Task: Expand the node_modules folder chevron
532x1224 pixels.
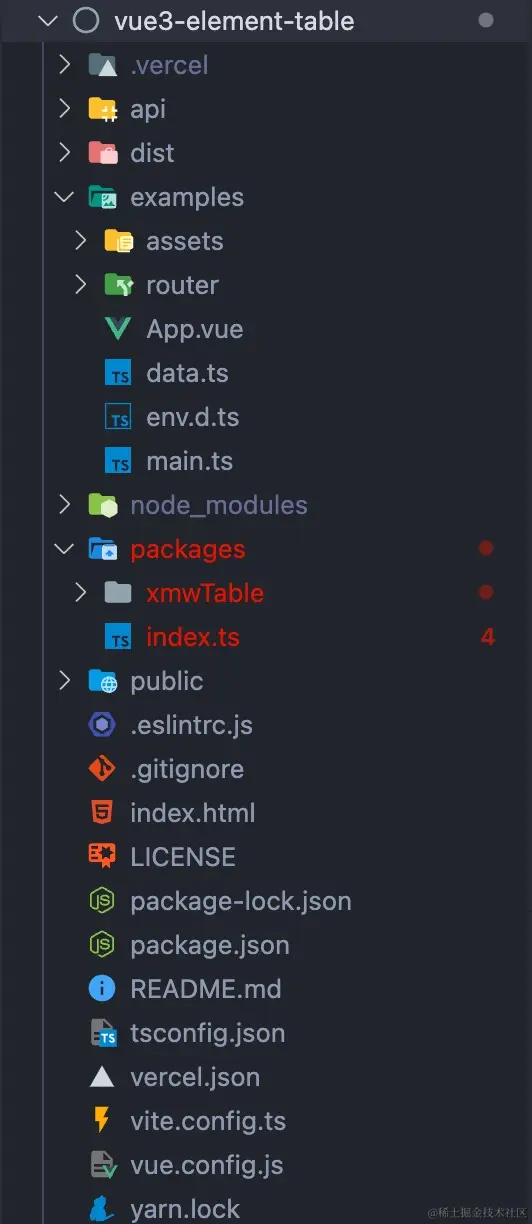Action: click(x=65, y=505)
